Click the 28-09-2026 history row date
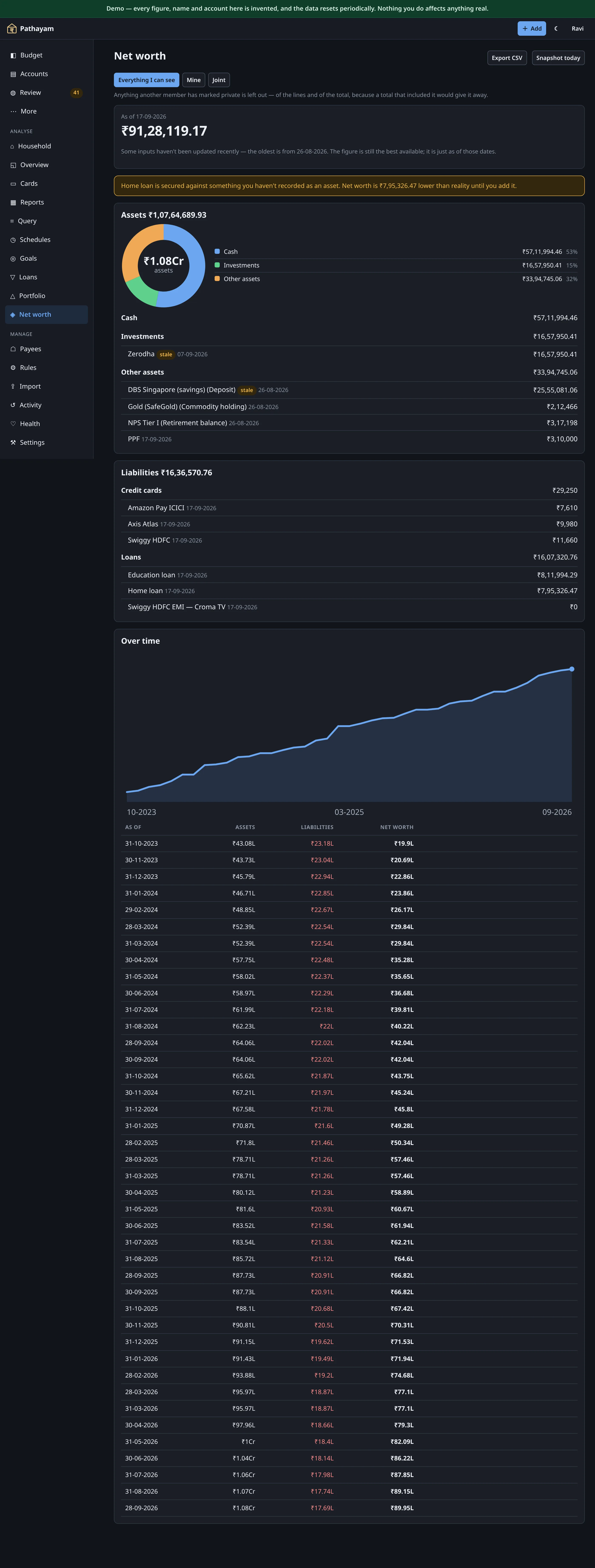The image size is (595, 1568). (x=141, y=1508)
